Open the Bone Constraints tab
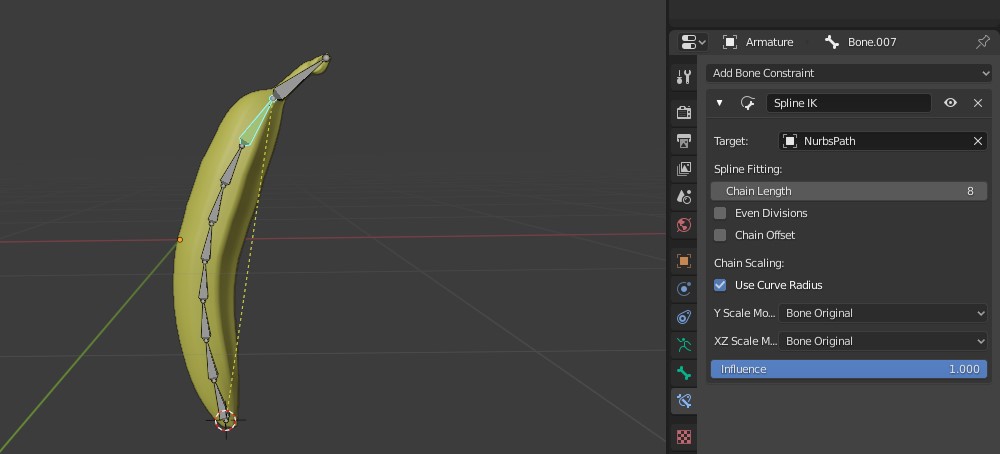The height and width of the screenshot is (454, 1000). [684, 401]
